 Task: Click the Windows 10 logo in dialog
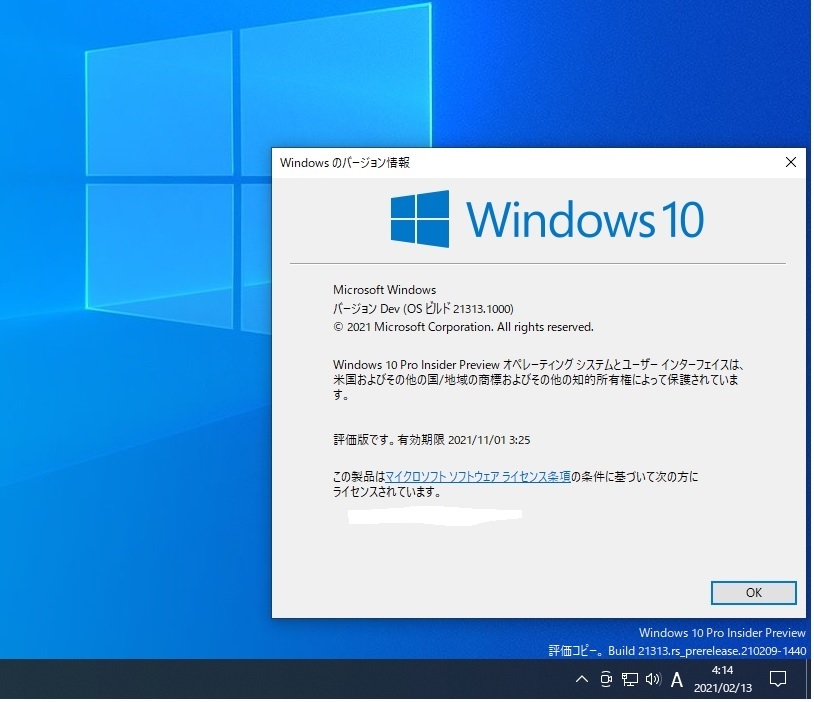pyautogui.click(x=547, y=219)
